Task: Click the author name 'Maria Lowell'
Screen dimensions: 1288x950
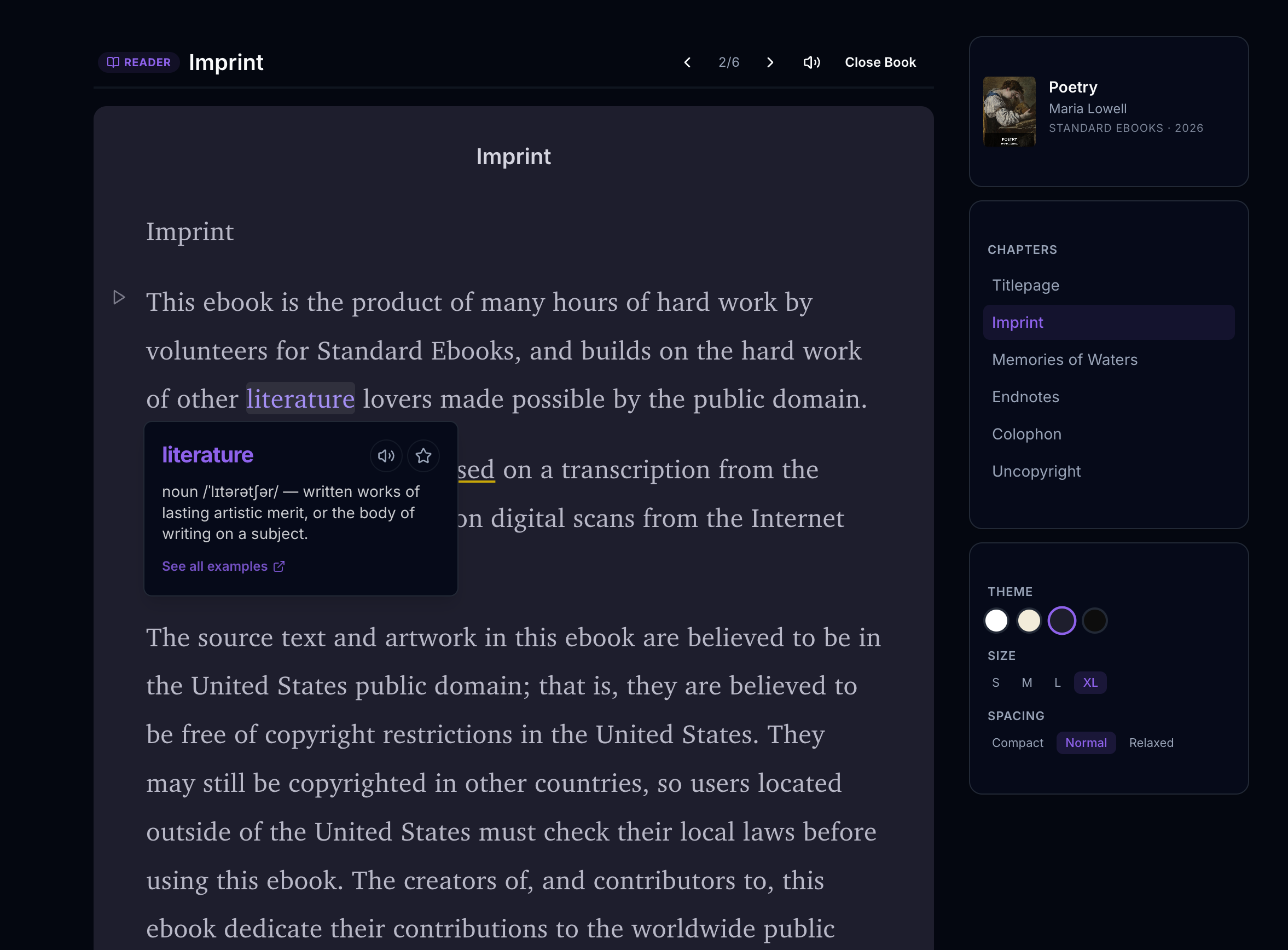Action: [x=1087, y=109]
